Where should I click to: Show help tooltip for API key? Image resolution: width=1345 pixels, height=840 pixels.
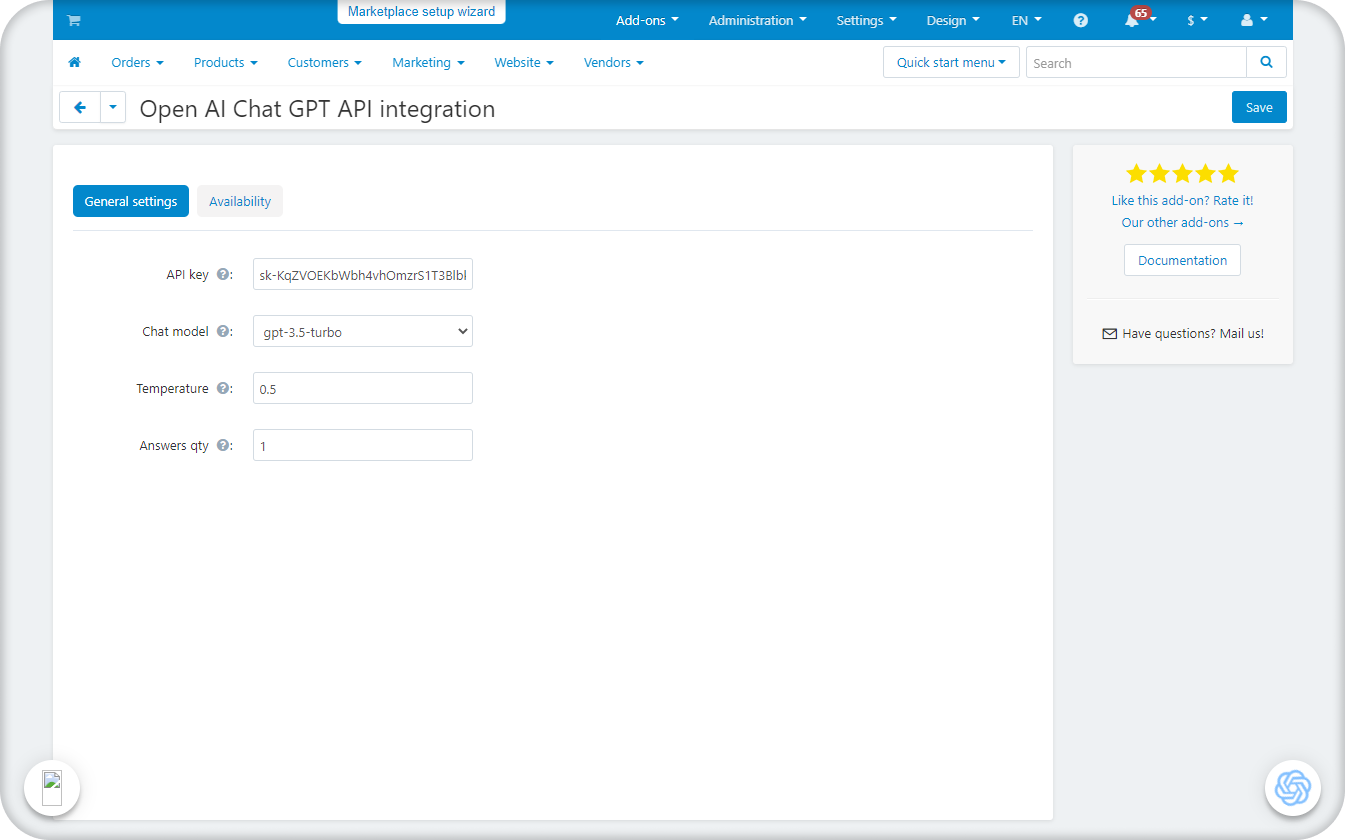coord(223,275)
